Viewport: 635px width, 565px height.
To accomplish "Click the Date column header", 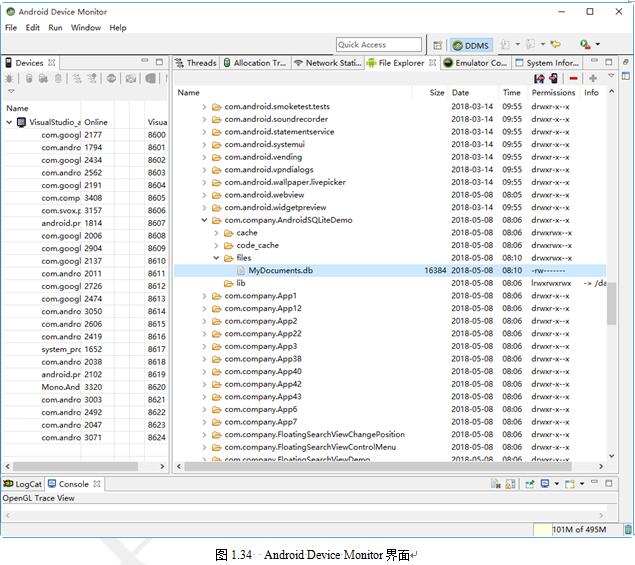I will click(x=473, y=92).
